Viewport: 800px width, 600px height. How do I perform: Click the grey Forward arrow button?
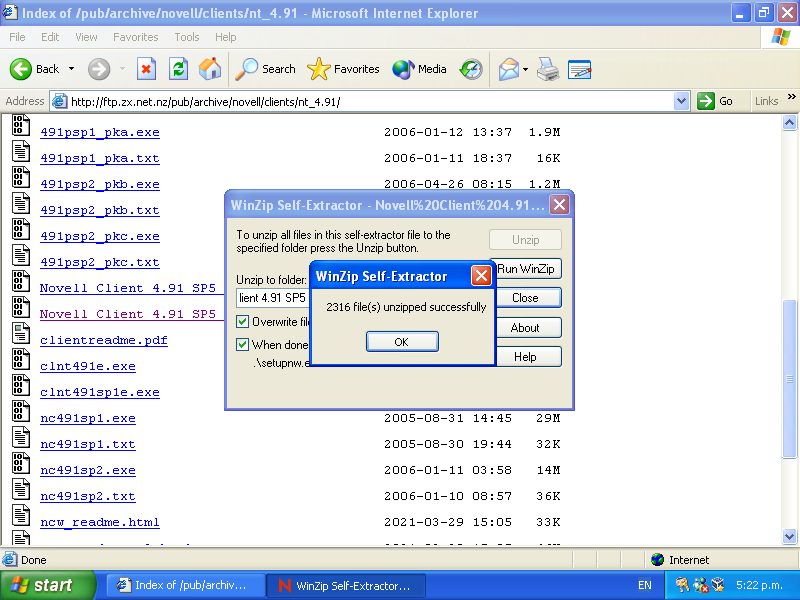click(98, 69)
